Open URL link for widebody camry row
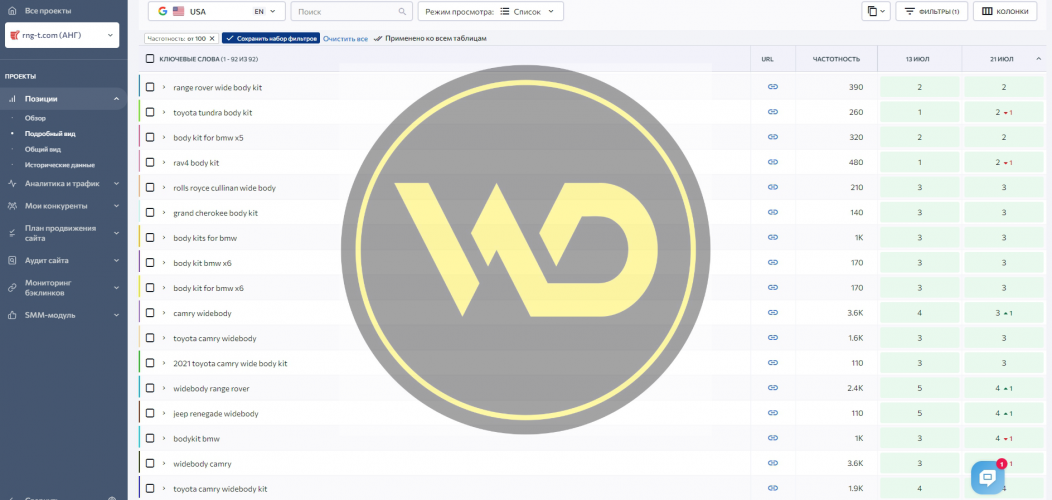 coord(772,463)
